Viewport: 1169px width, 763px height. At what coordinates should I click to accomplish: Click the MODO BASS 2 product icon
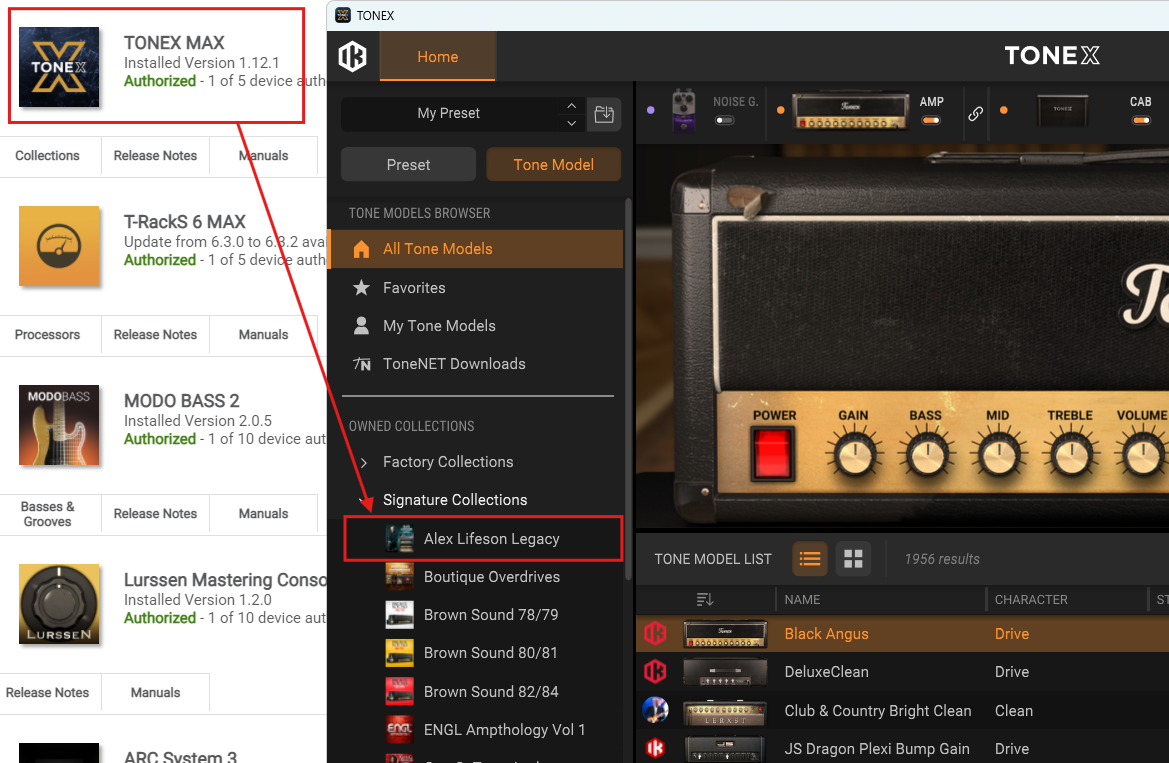tap(59, 425)
